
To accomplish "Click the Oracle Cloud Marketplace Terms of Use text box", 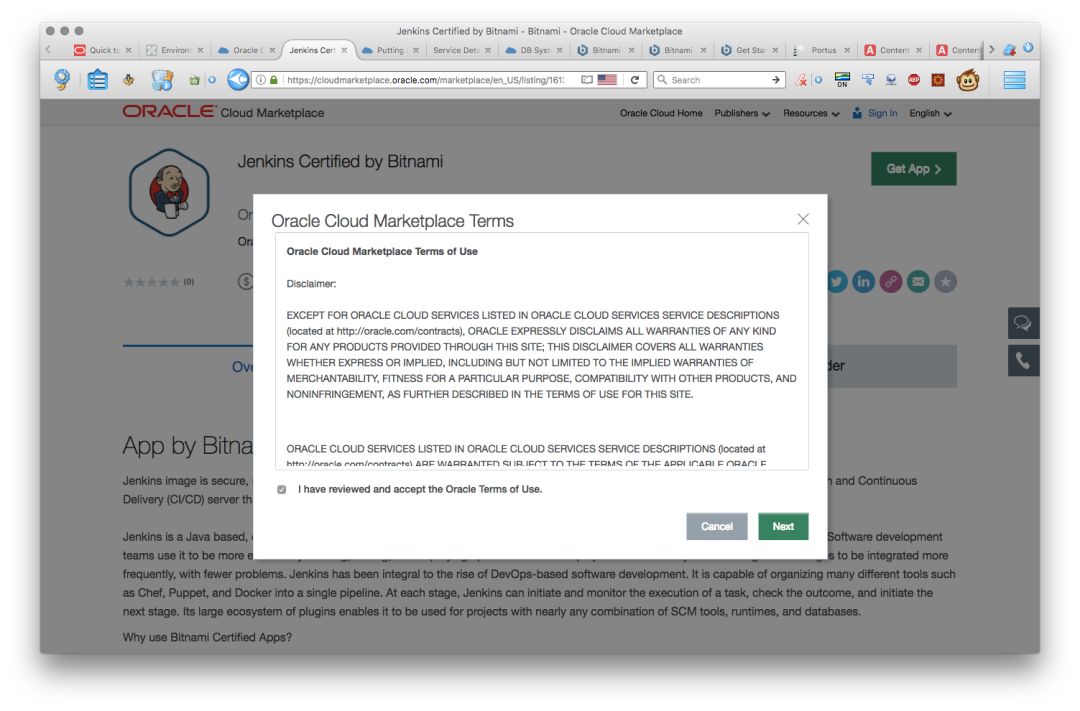I will (x=541, y=351).
